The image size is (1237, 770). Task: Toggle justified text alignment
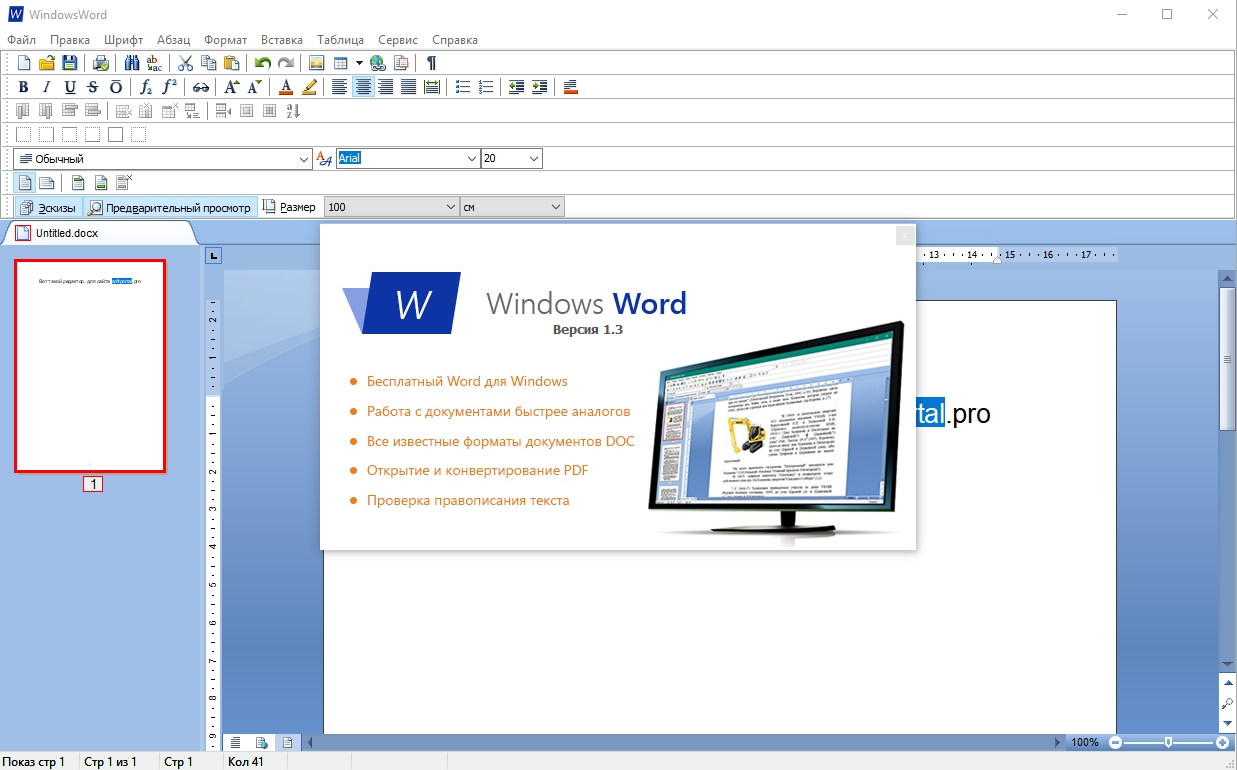point(409,87)
